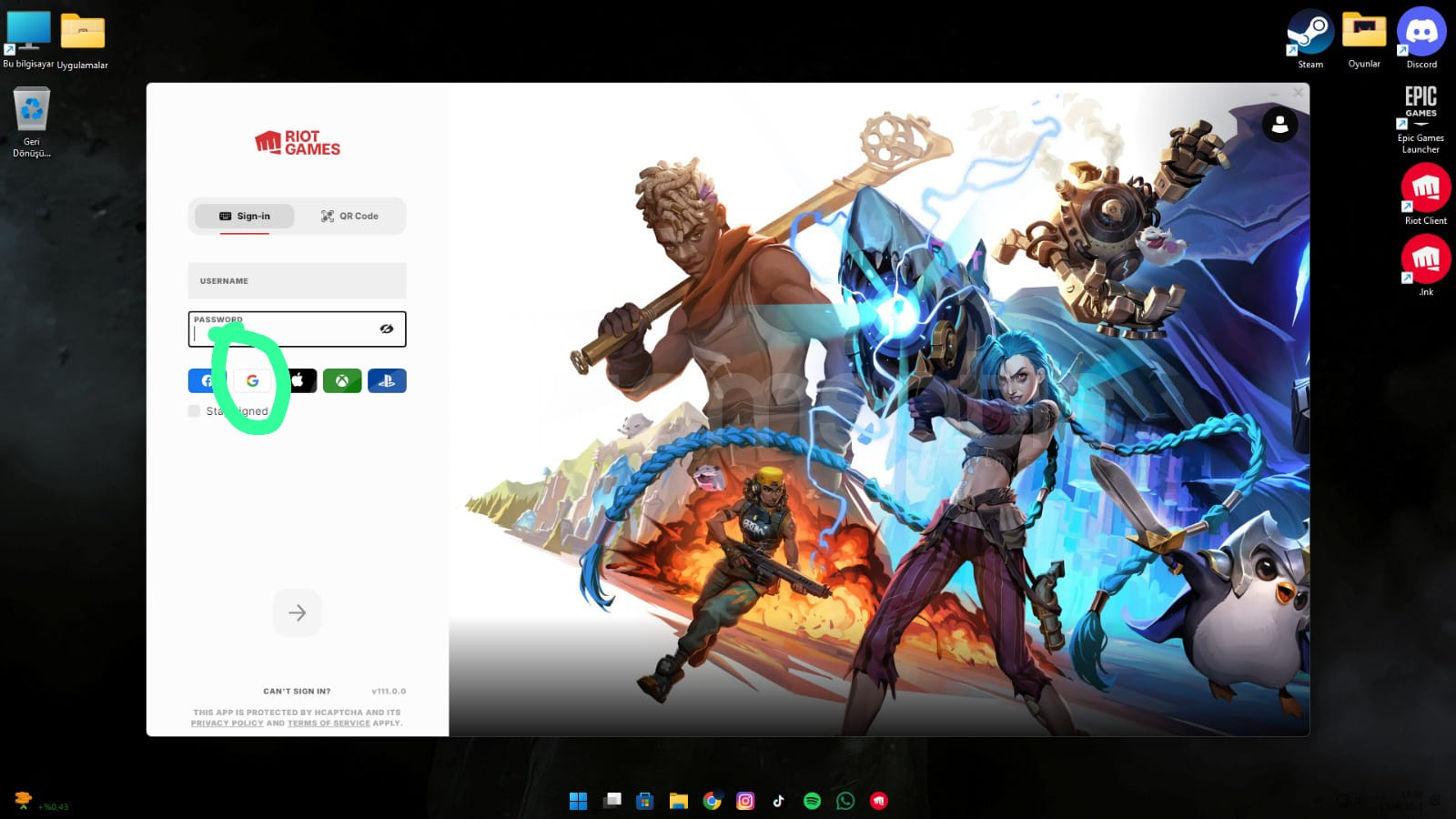
Task: Sign in with the Facebook button
Action: 207,381
